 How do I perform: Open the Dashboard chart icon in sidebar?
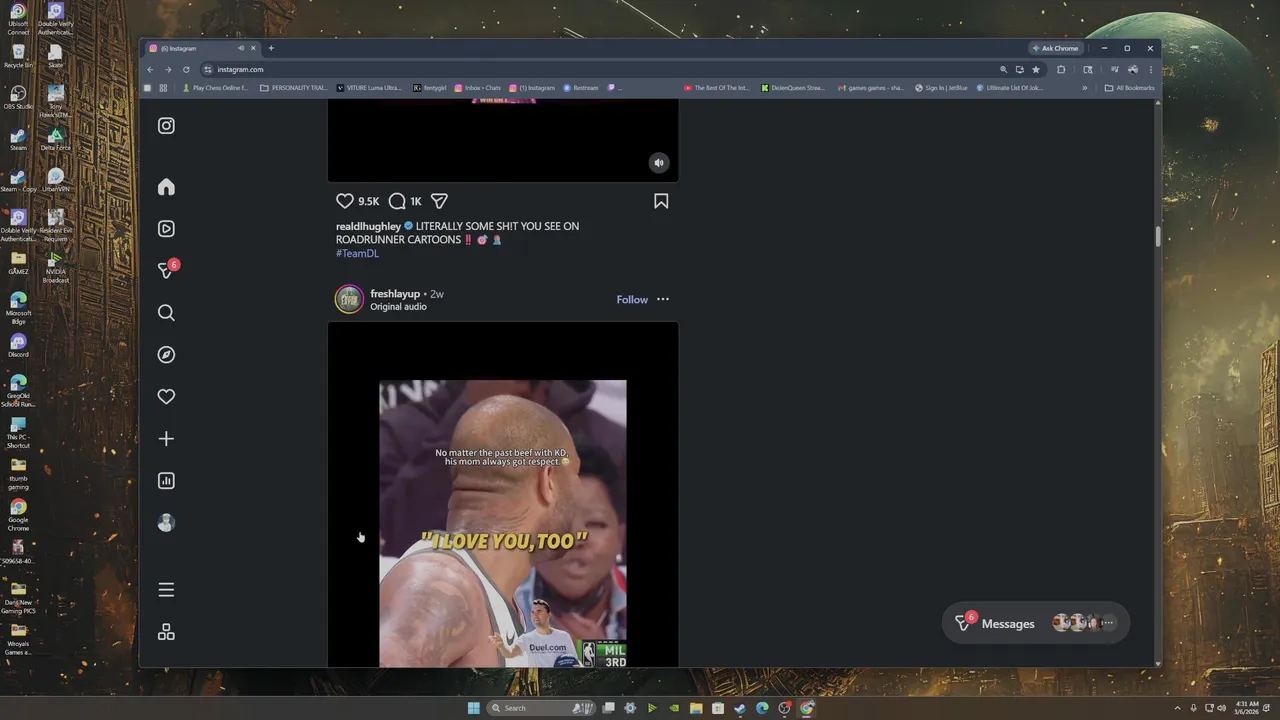click(166, 481)
